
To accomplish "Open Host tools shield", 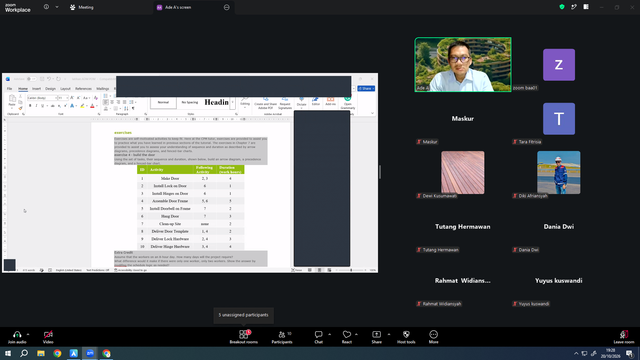I will click(406, 334).
